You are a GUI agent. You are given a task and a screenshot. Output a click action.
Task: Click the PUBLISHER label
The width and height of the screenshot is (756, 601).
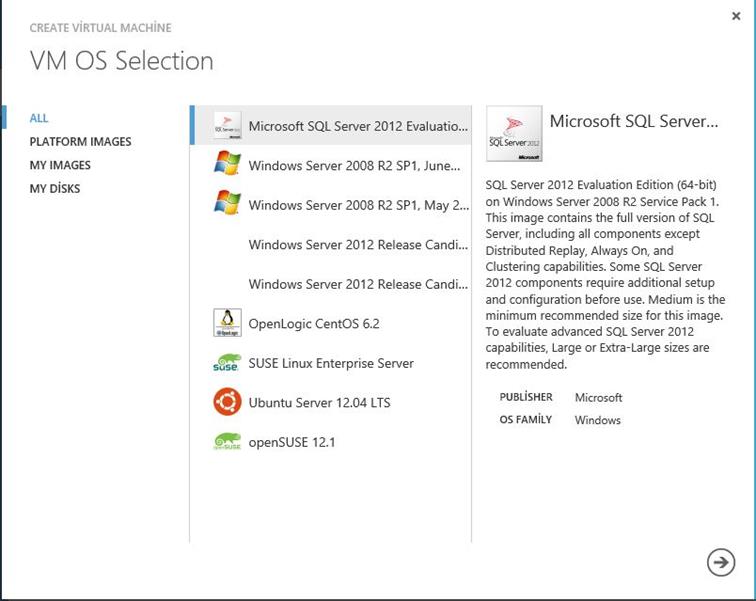pos(526,397)
